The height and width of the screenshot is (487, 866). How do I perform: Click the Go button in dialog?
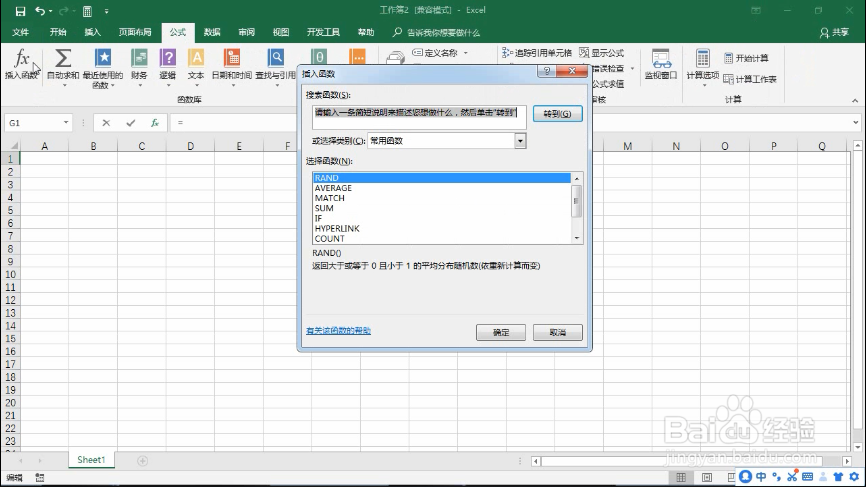[557, 114]
